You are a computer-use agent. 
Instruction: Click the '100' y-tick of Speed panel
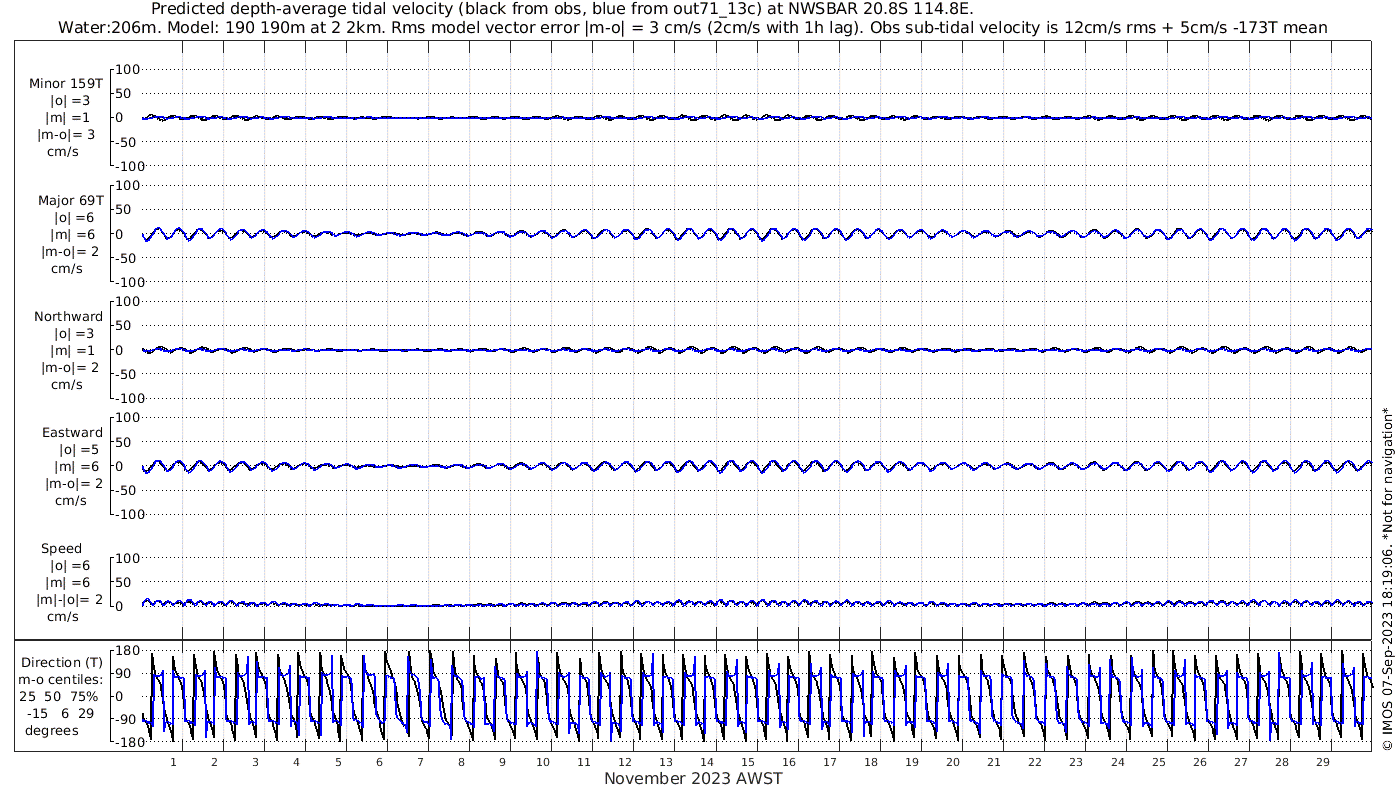click(128, 558)
